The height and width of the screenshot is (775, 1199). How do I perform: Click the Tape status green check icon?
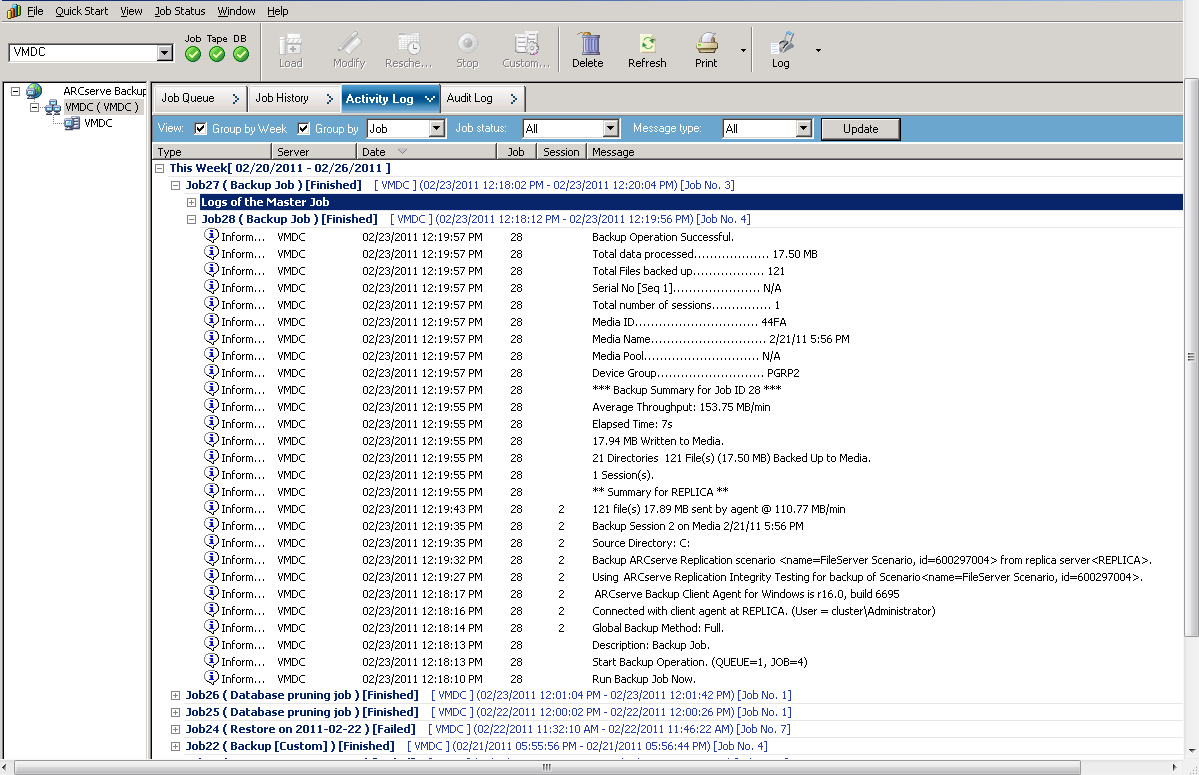click(217, 54)
